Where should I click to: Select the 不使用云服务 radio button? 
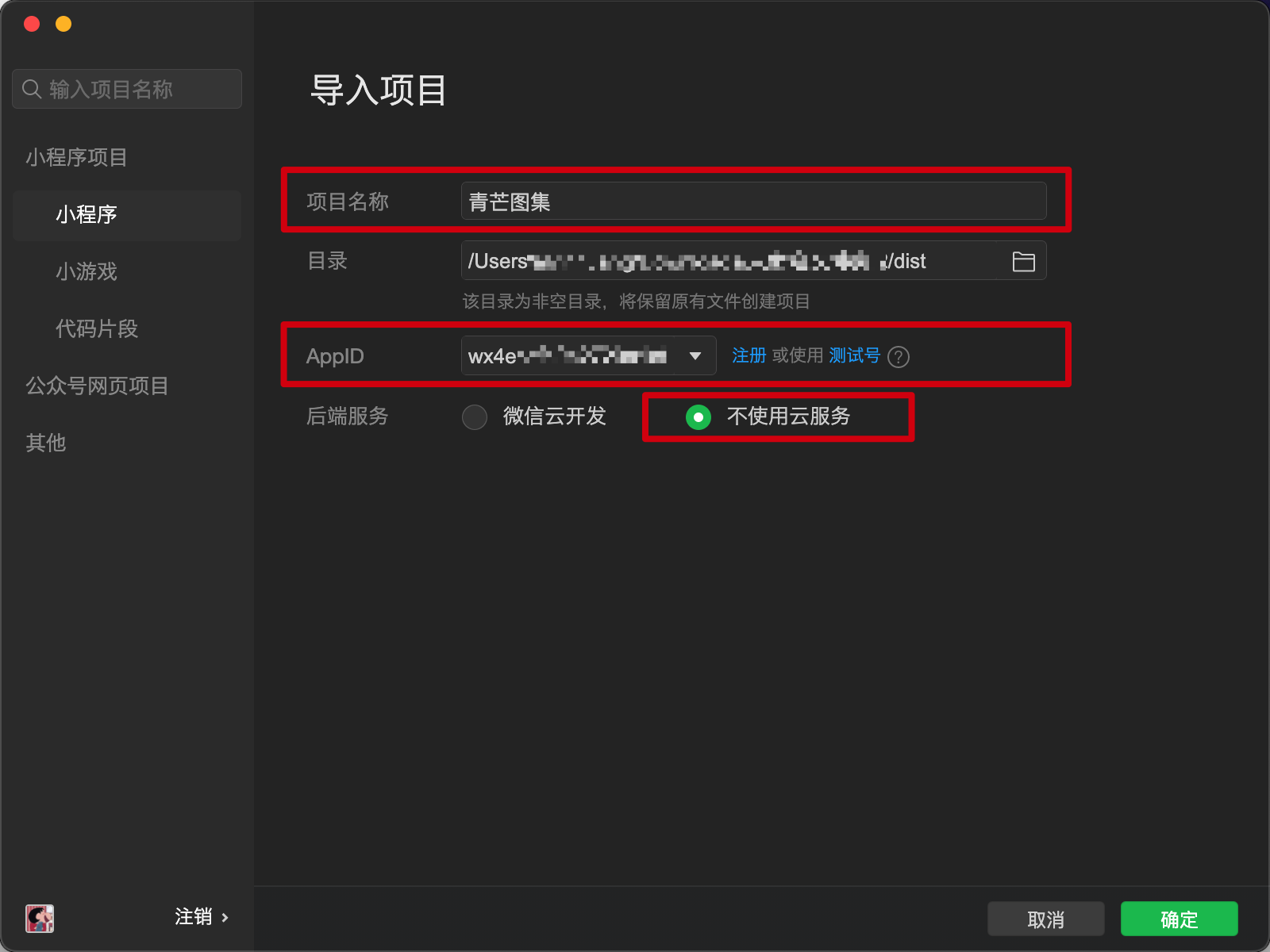(698, 416)
